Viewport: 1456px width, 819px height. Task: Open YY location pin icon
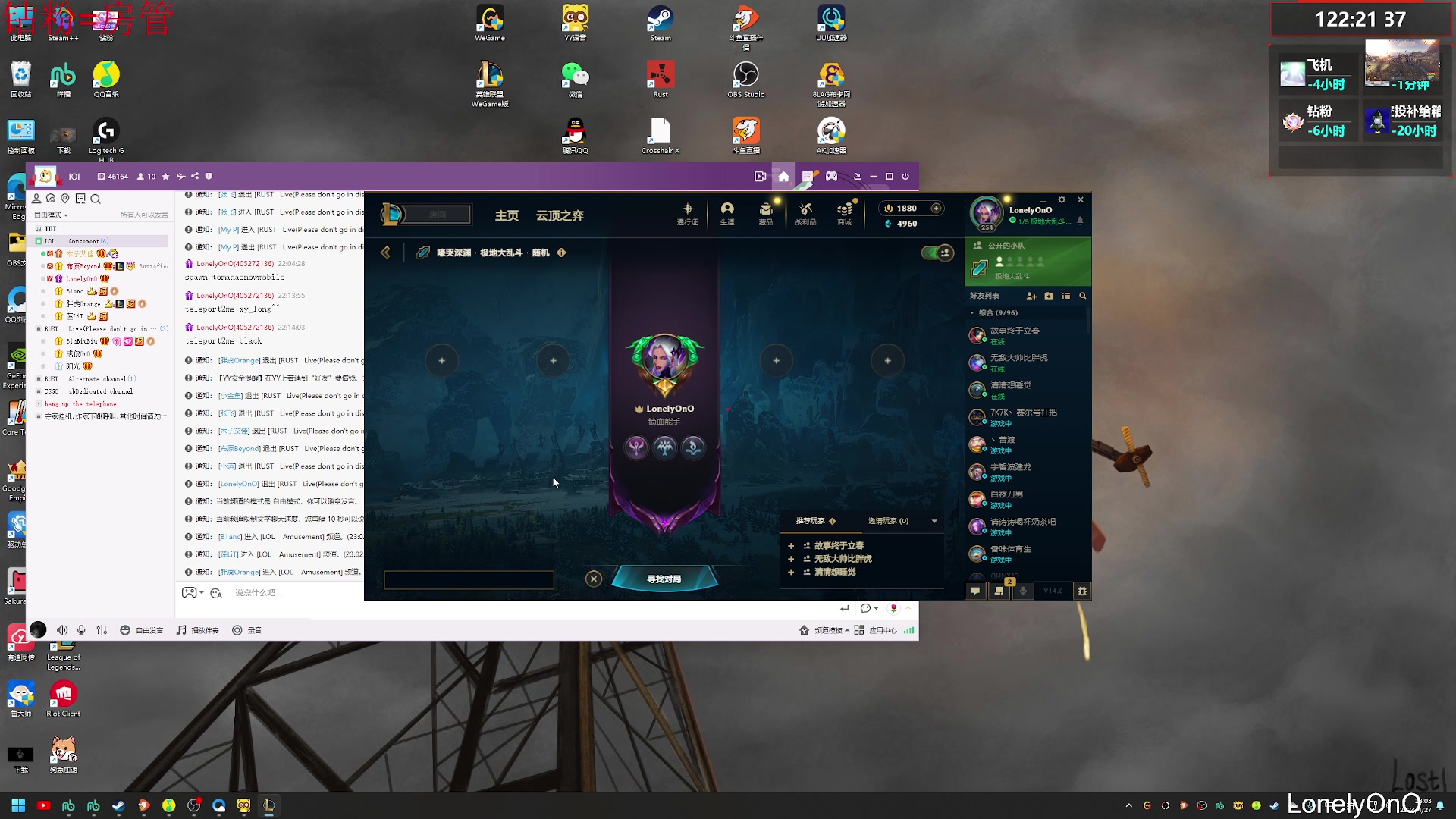pos(65,199)
